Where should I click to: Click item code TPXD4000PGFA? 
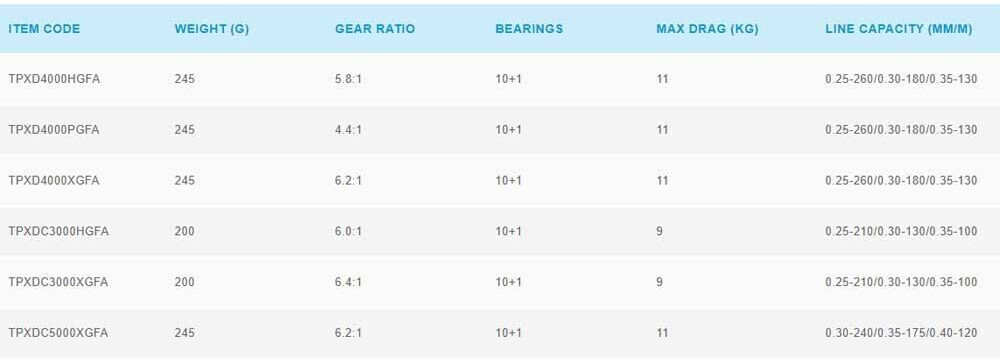coord(54,130)
